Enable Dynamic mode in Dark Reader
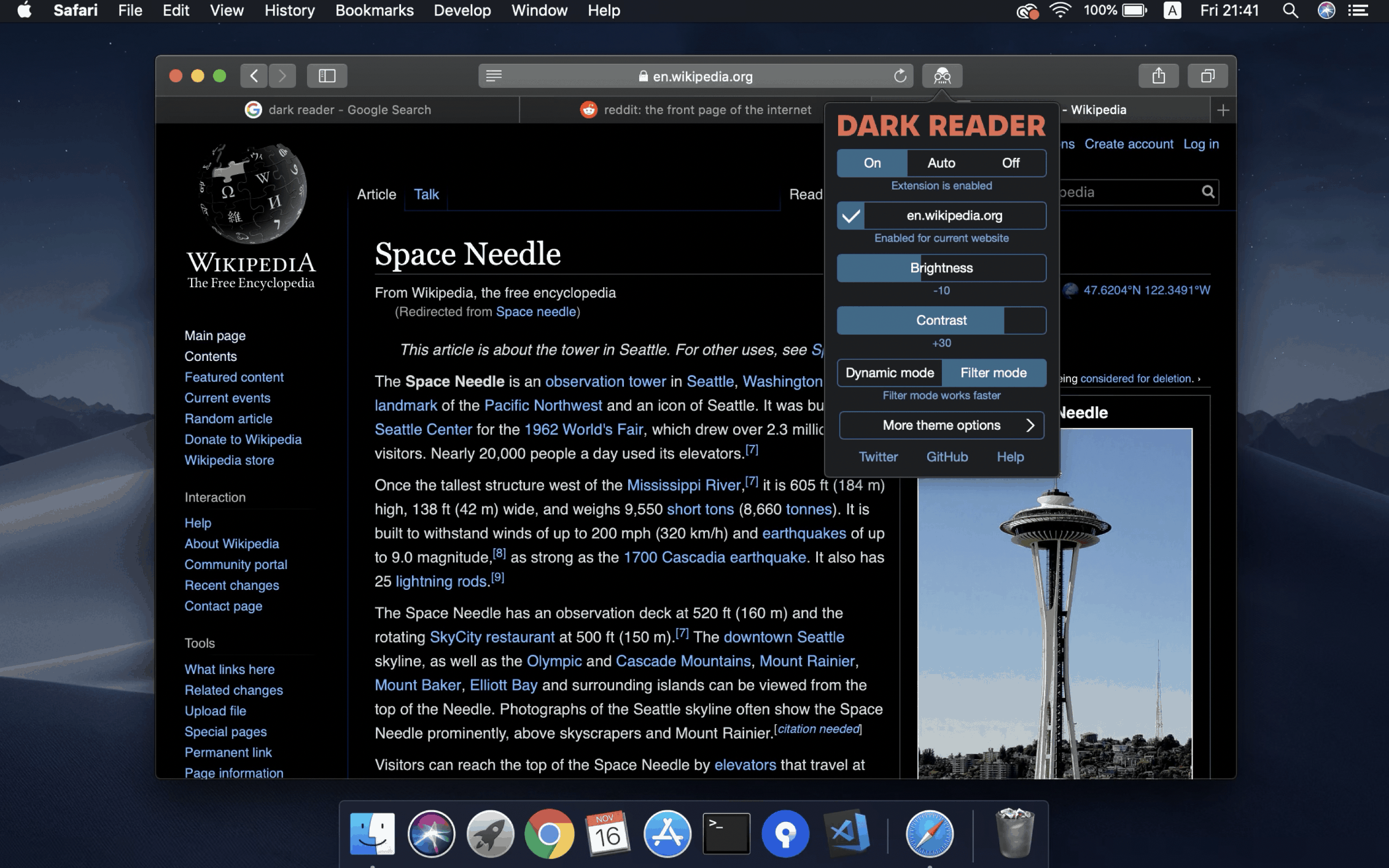 889,372
